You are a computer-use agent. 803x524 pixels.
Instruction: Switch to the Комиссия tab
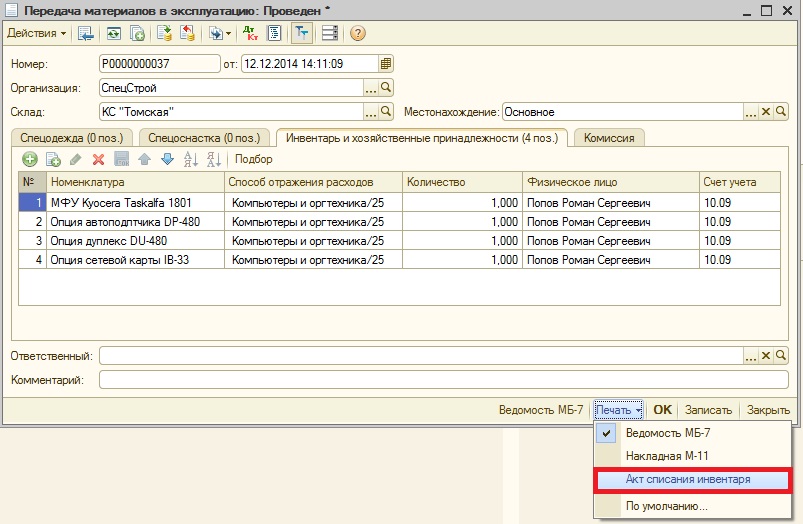pyautogui.click(x=609, y=138)
